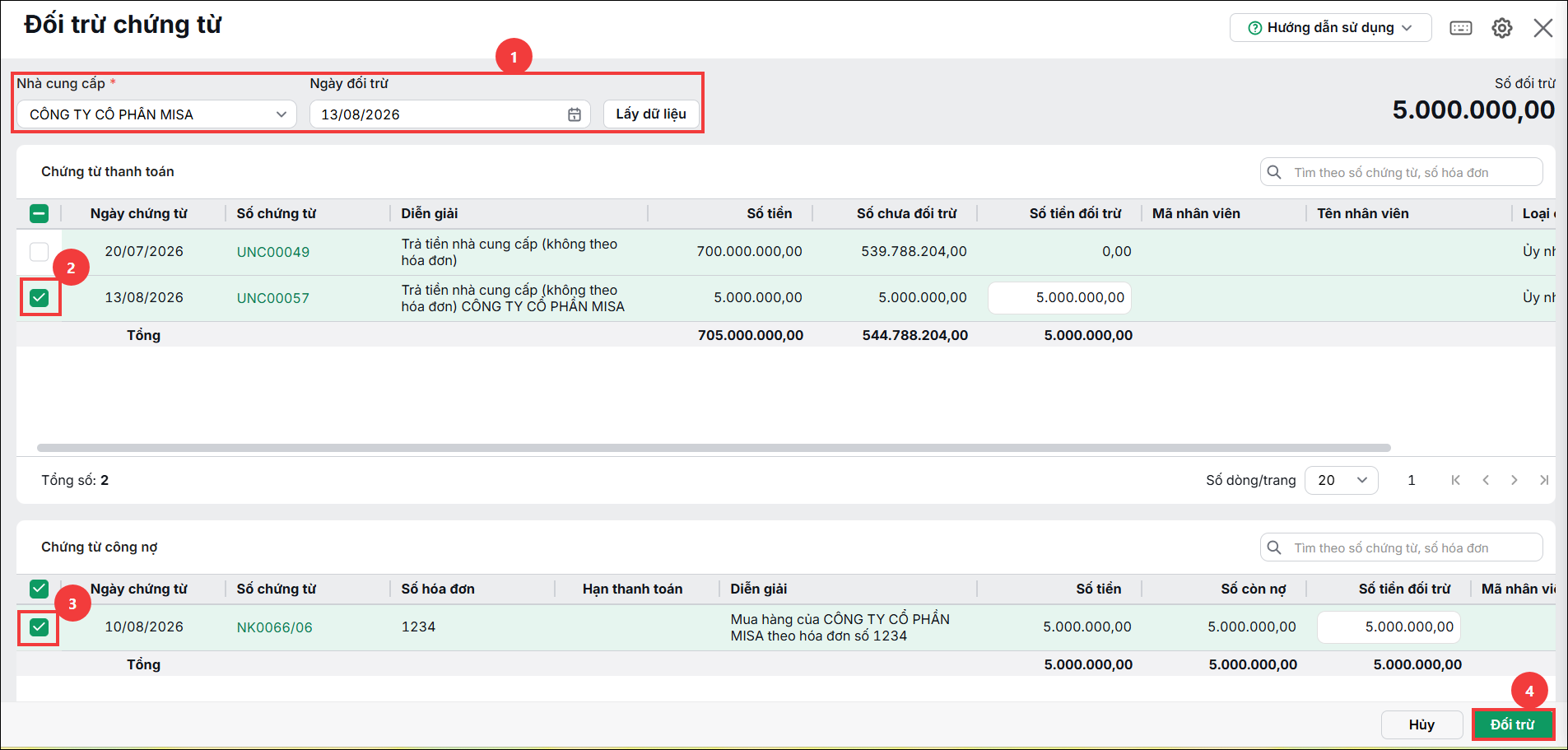Click invoice number 1234 cell

pyautogui.click(x=418, y=627)
